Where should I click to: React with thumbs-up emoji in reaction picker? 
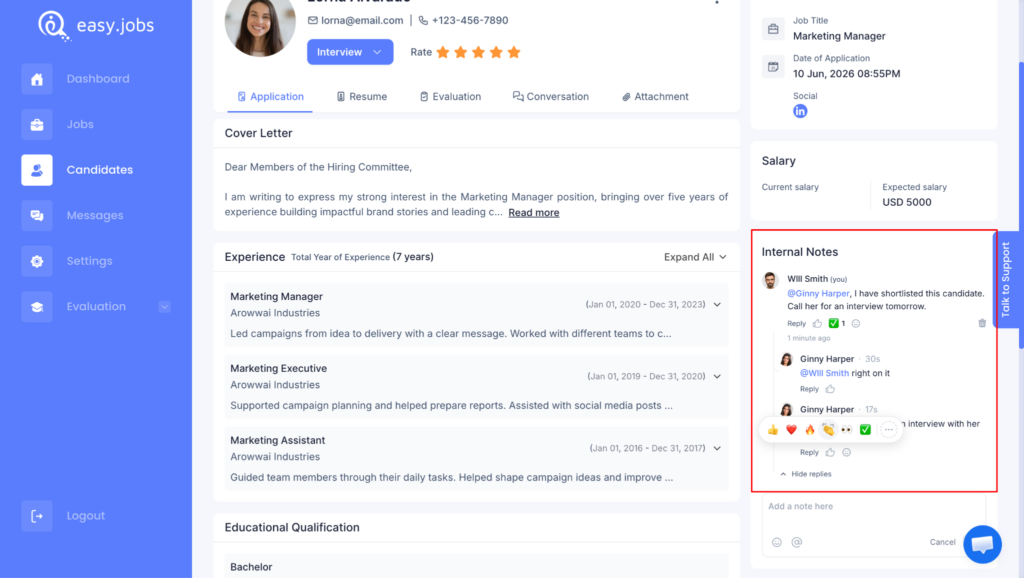pos(773,430)
